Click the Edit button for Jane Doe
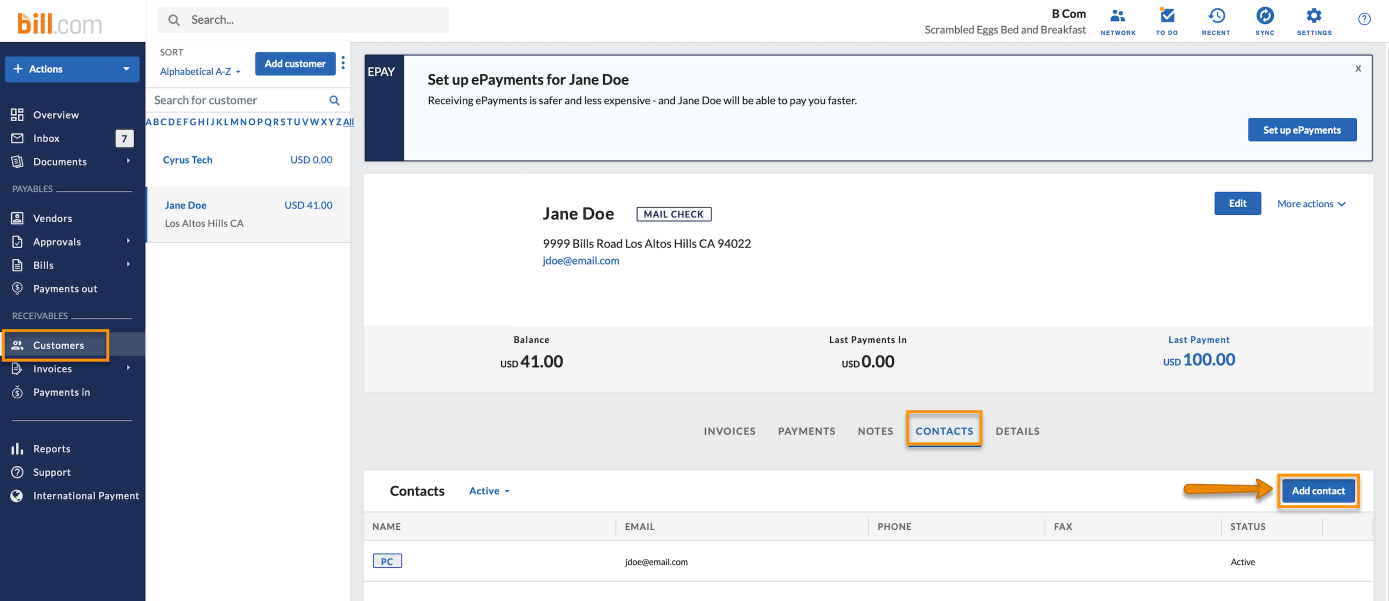1389x601 pixels. click(x=1238, y=204)
